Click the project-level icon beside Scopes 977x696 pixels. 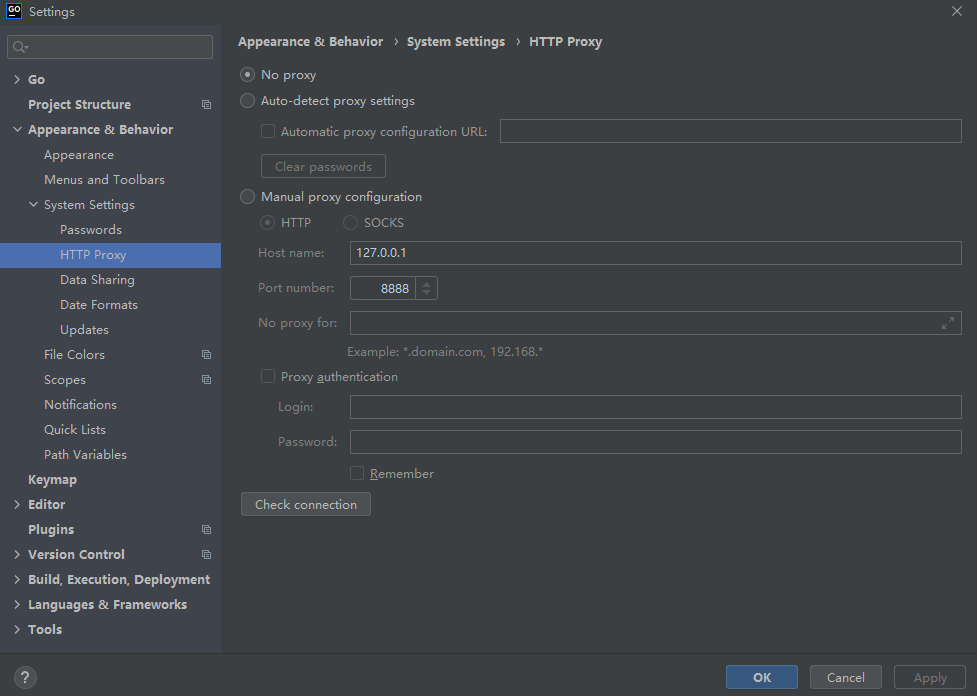click(x=206, y=380)
